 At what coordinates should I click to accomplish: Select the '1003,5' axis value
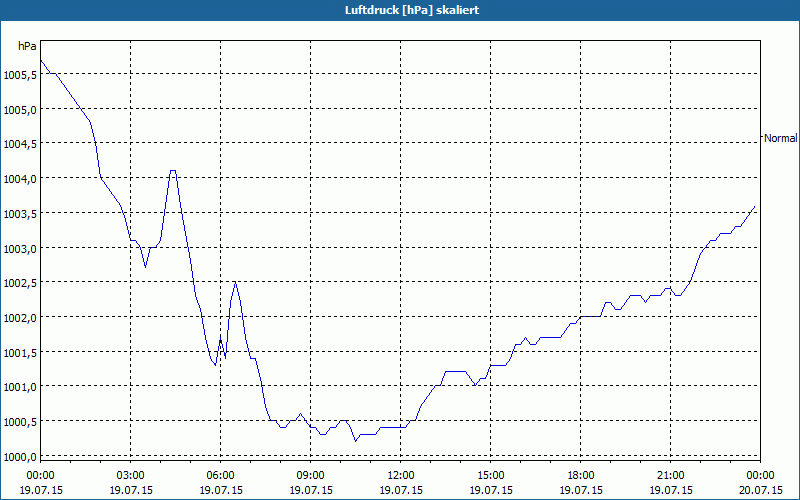(20, 214)
